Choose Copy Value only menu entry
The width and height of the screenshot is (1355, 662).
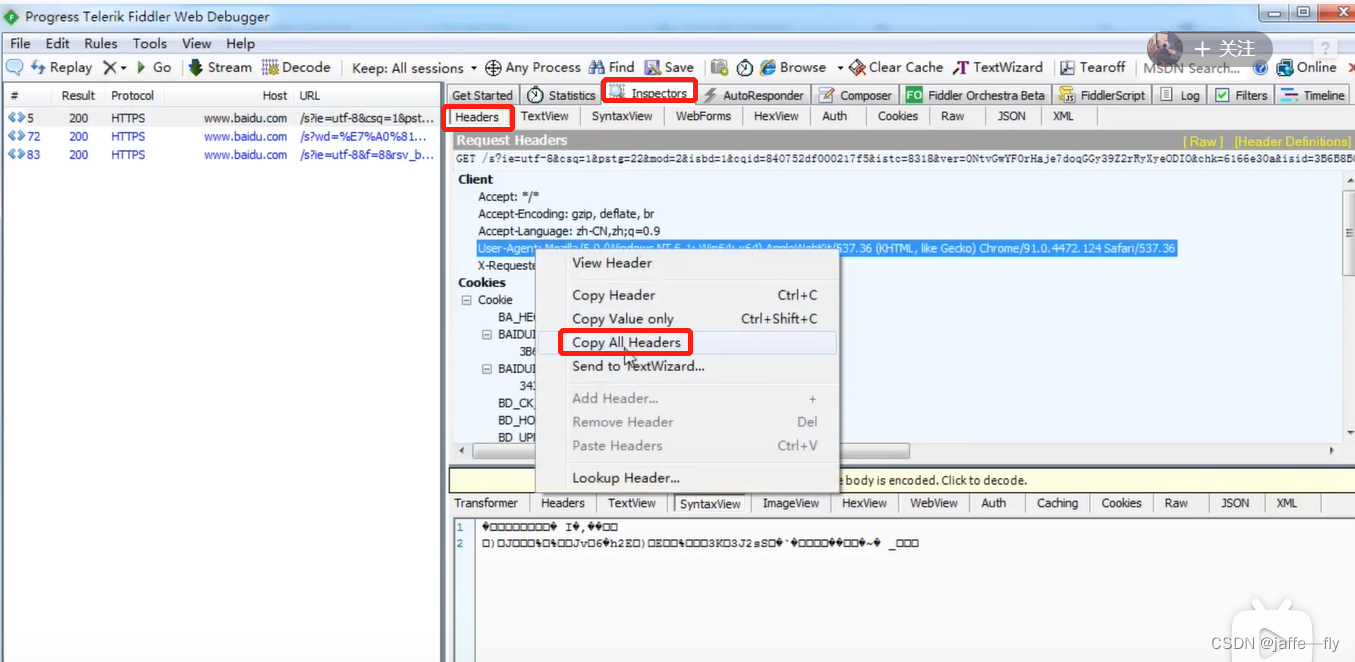687,319
